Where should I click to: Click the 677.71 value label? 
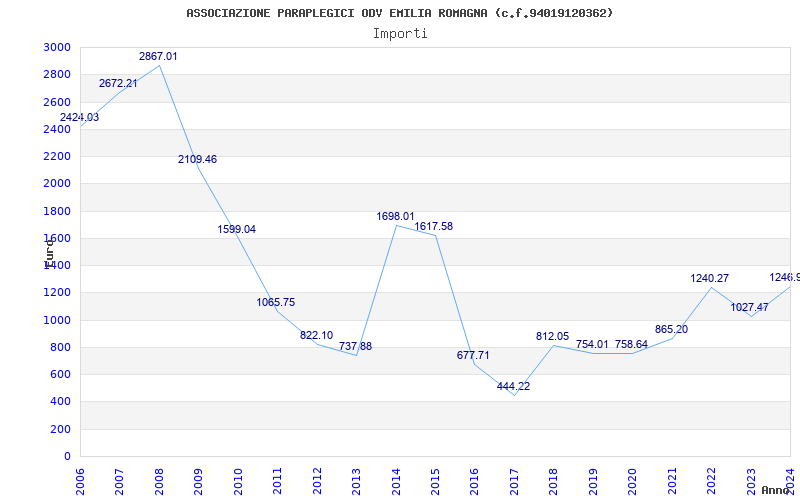[x=473, y=355]
